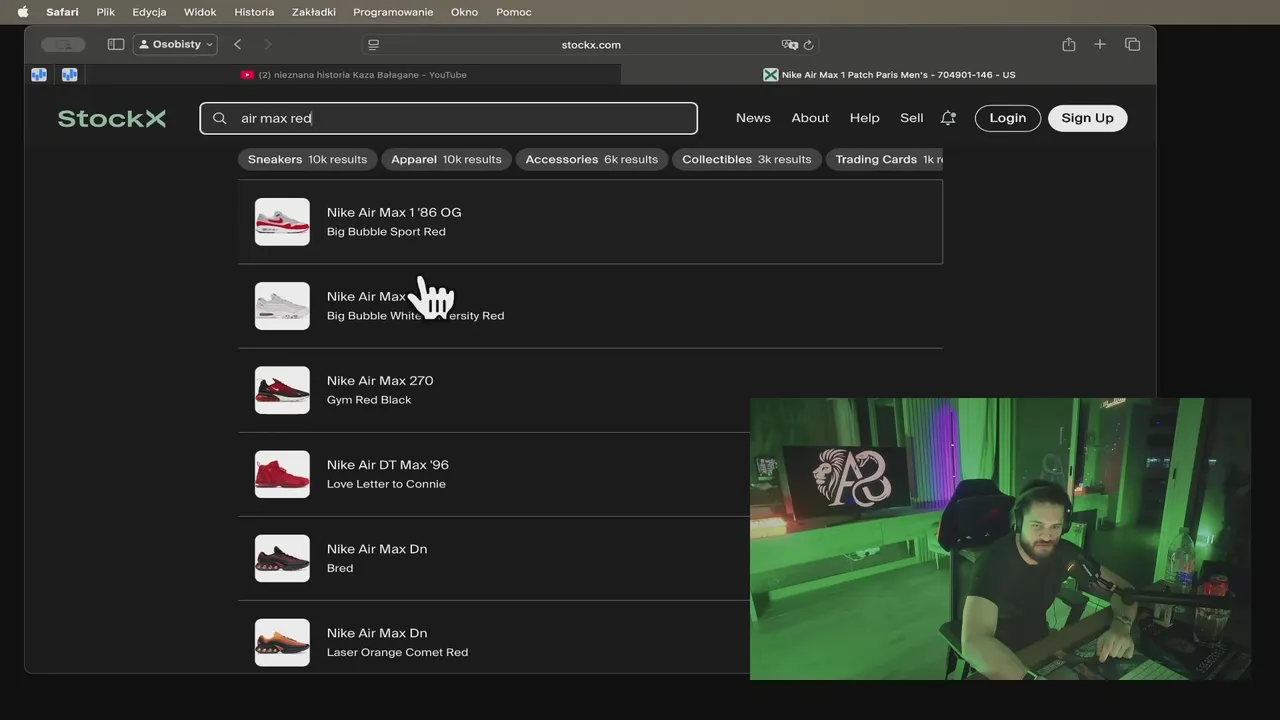This screenshot has height=720, width=1280.
Task: Open the Widok menu
Action: (x=200, y=12)
